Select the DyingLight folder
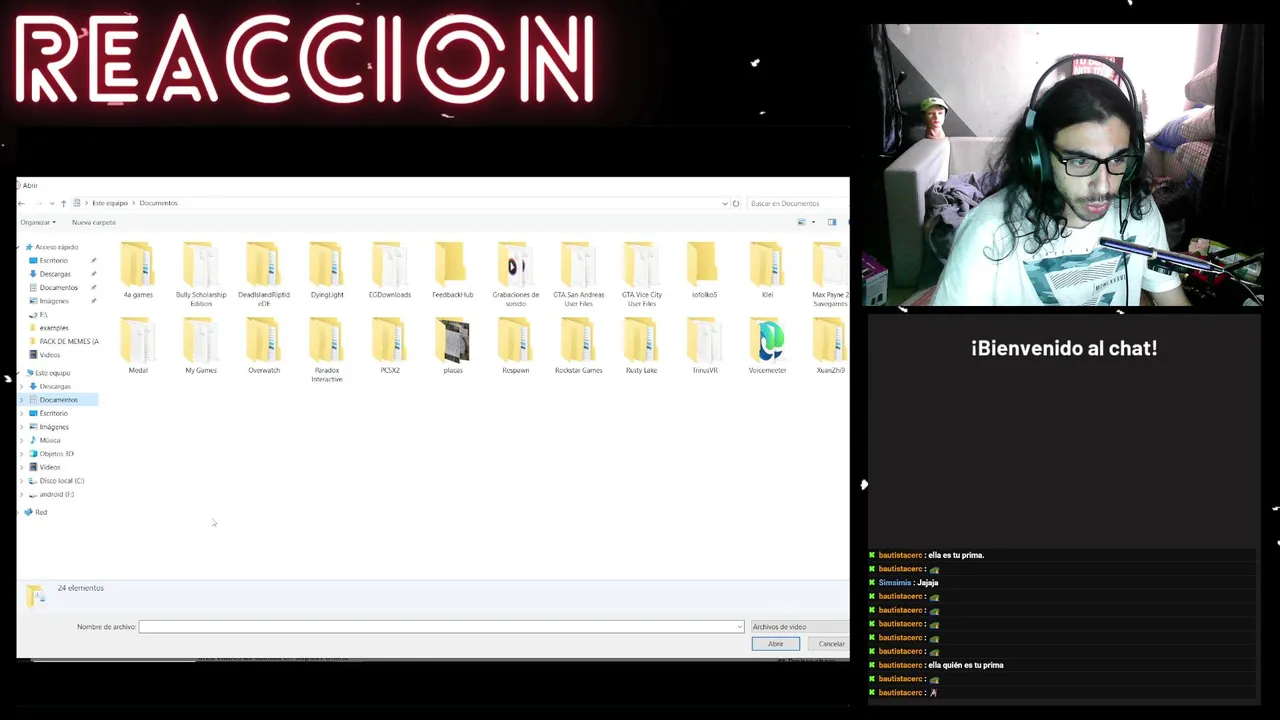Image resolution: width=1280 pixels, height=720 pixels. [327, 271]
